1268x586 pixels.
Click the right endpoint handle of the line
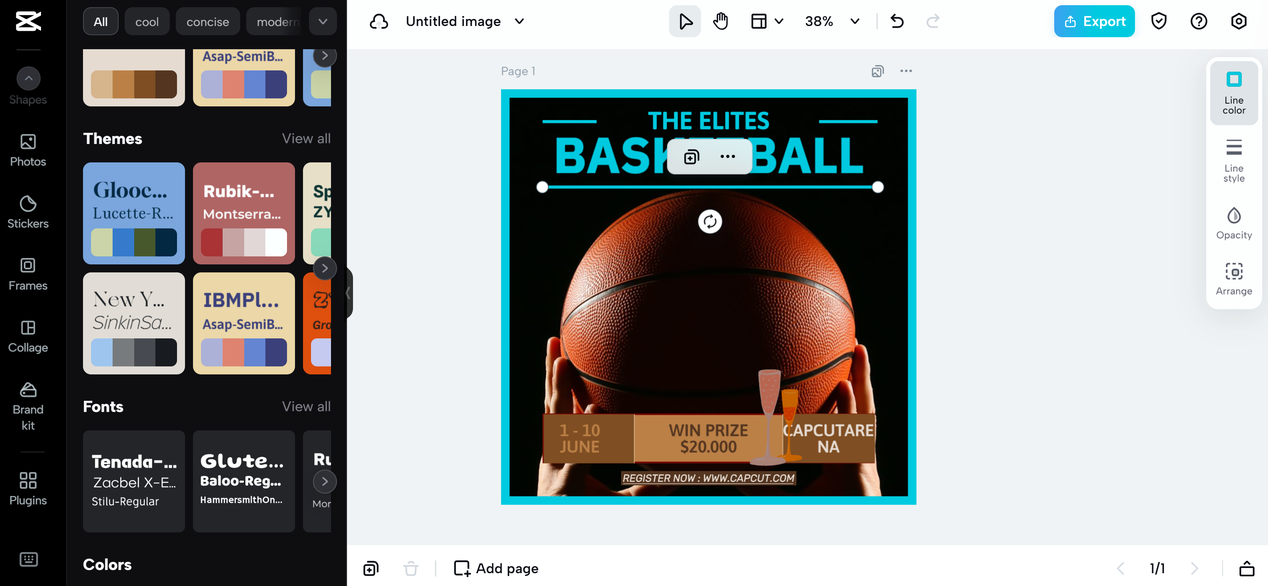pos(878,187)
